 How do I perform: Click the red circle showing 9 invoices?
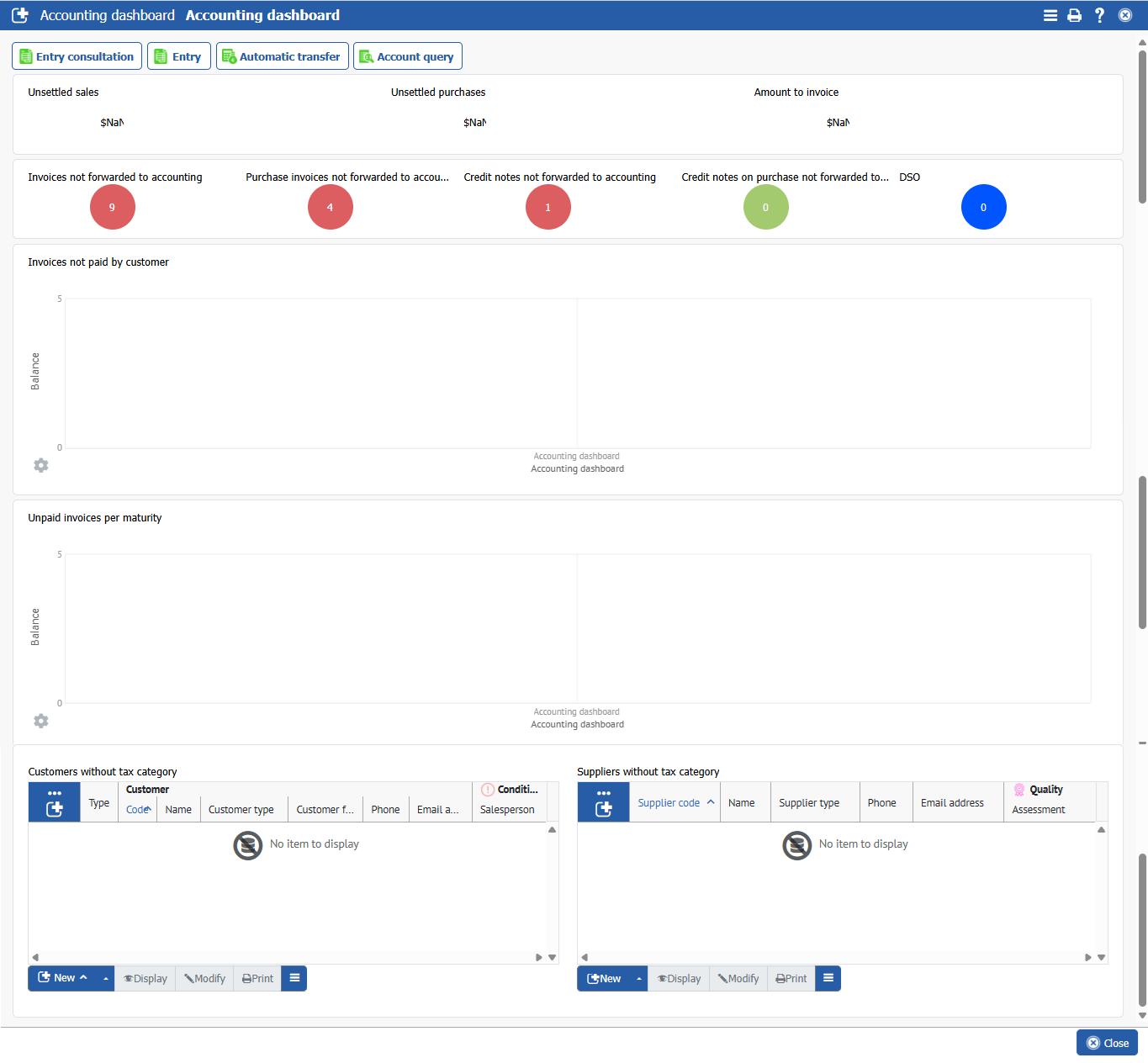coord(112,207)
